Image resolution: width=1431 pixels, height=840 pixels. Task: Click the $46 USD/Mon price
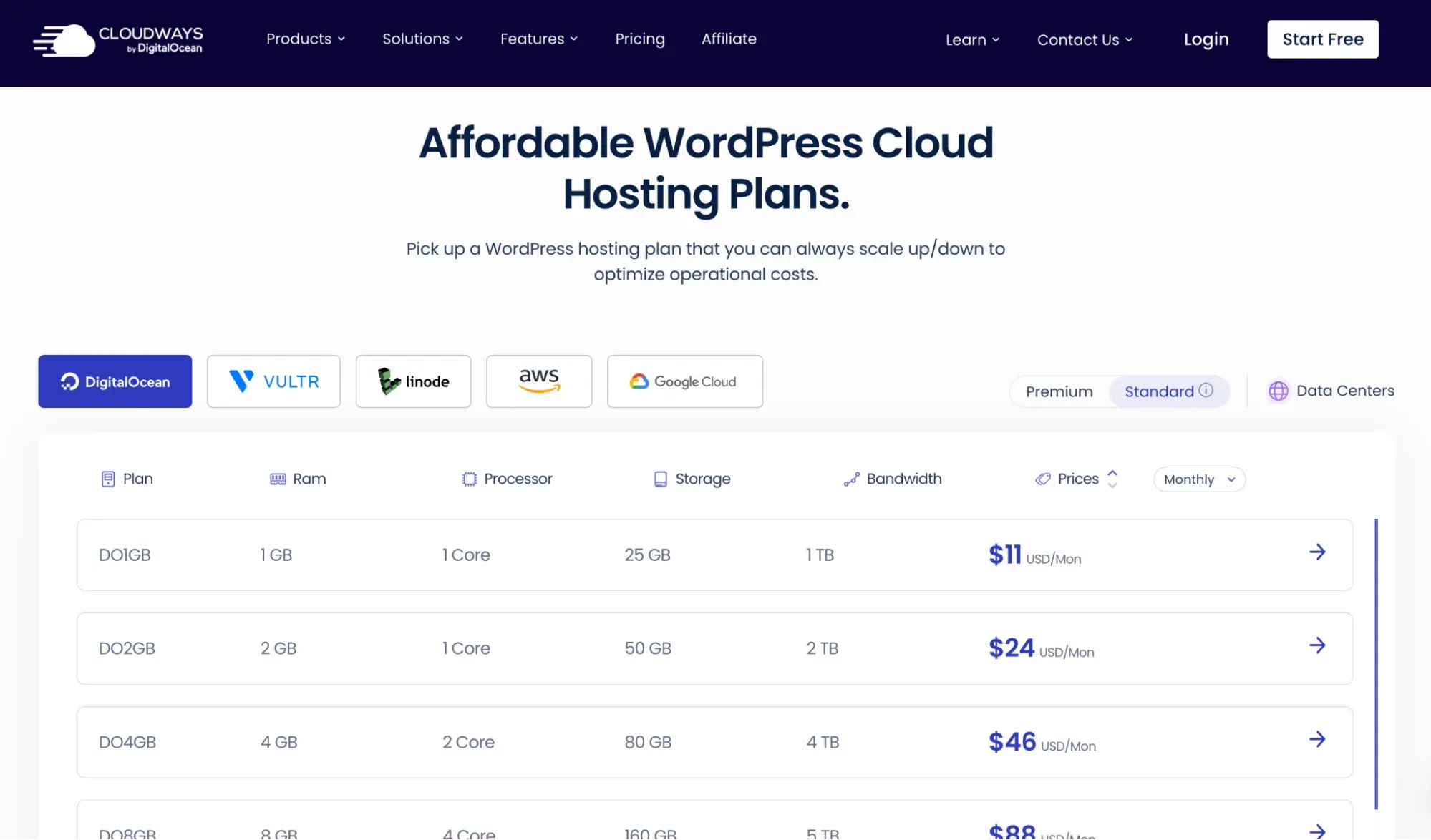point(1042,742)
